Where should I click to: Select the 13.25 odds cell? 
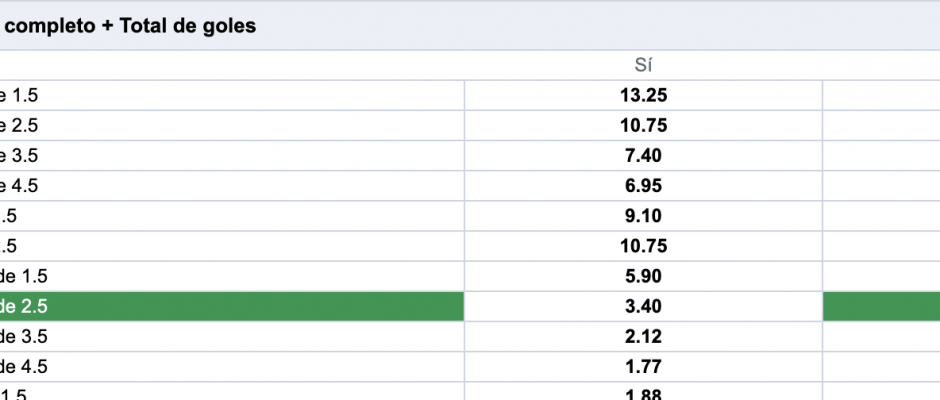(643, 95)
